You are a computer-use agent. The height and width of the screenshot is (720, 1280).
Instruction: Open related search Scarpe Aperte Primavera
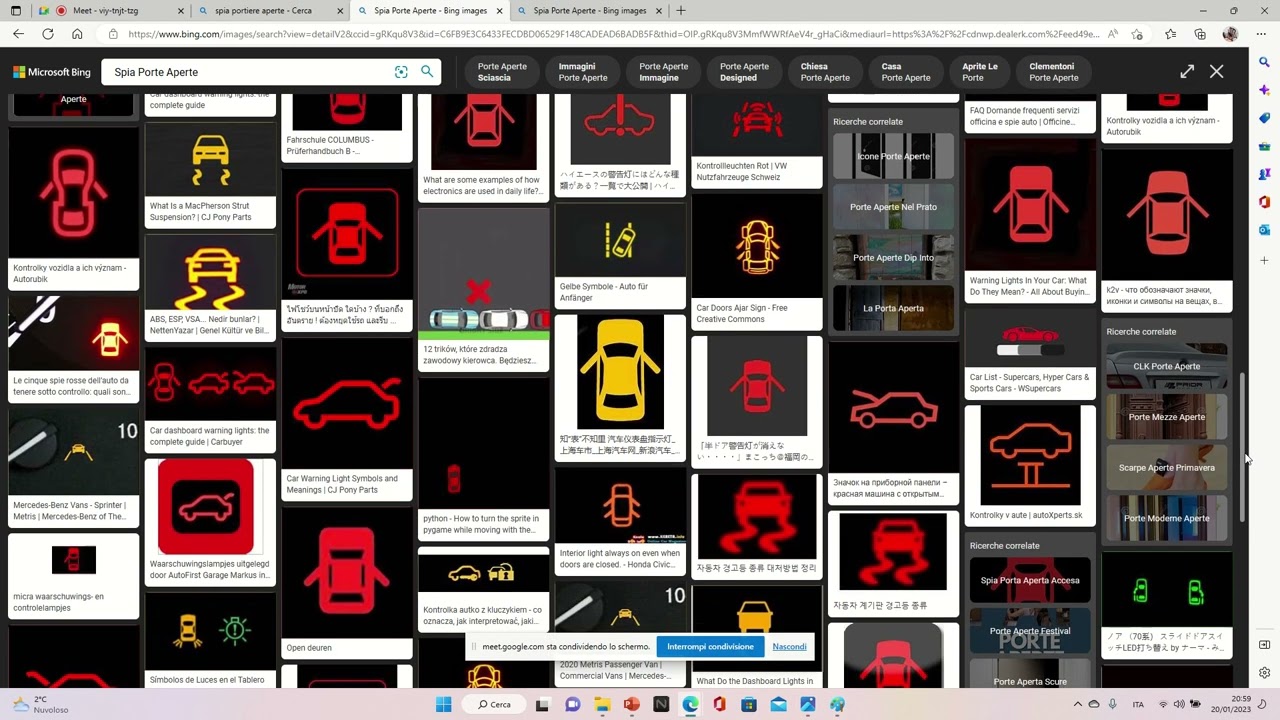point(1167,467)
